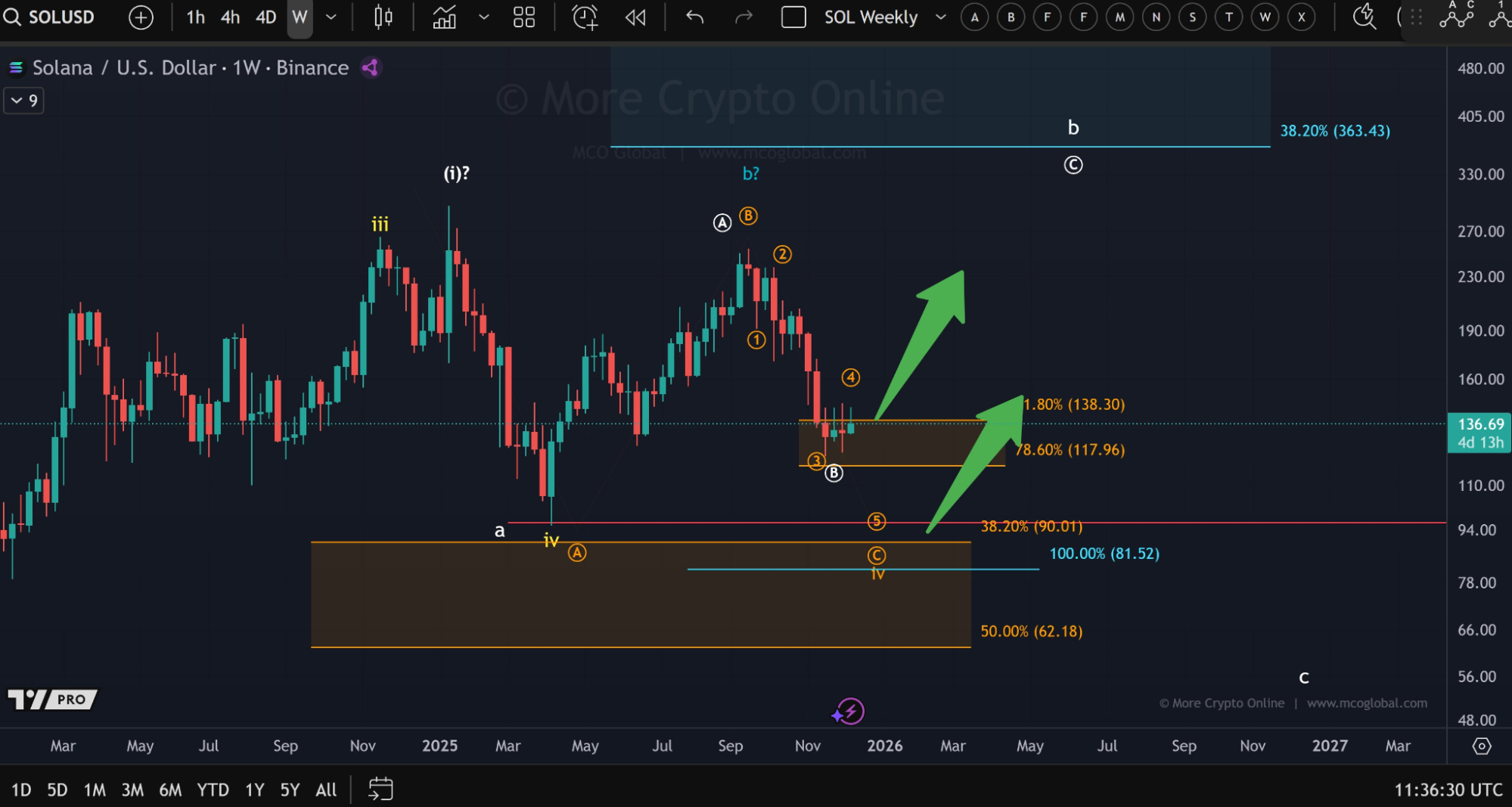Expand the timeframe interval dropdown chevron
Viewport: 1512px width, 807px height.
click(x=331, y=17)
